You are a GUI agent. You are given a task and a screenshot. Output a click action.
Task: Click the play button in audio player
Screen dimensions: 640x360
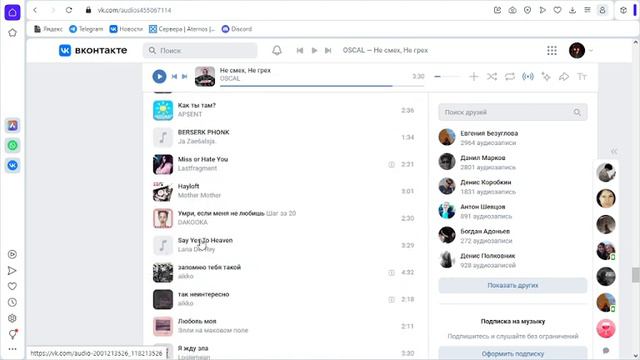pos(159,76)
